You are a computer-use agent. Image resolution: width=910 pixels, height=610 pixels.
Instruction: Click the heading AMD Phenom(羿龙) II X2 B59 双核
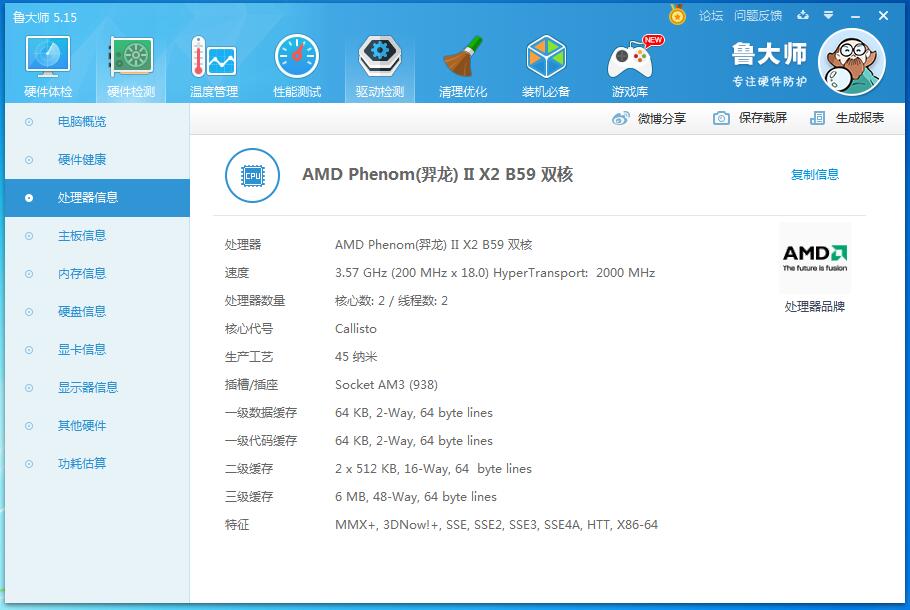coord(438,175)
